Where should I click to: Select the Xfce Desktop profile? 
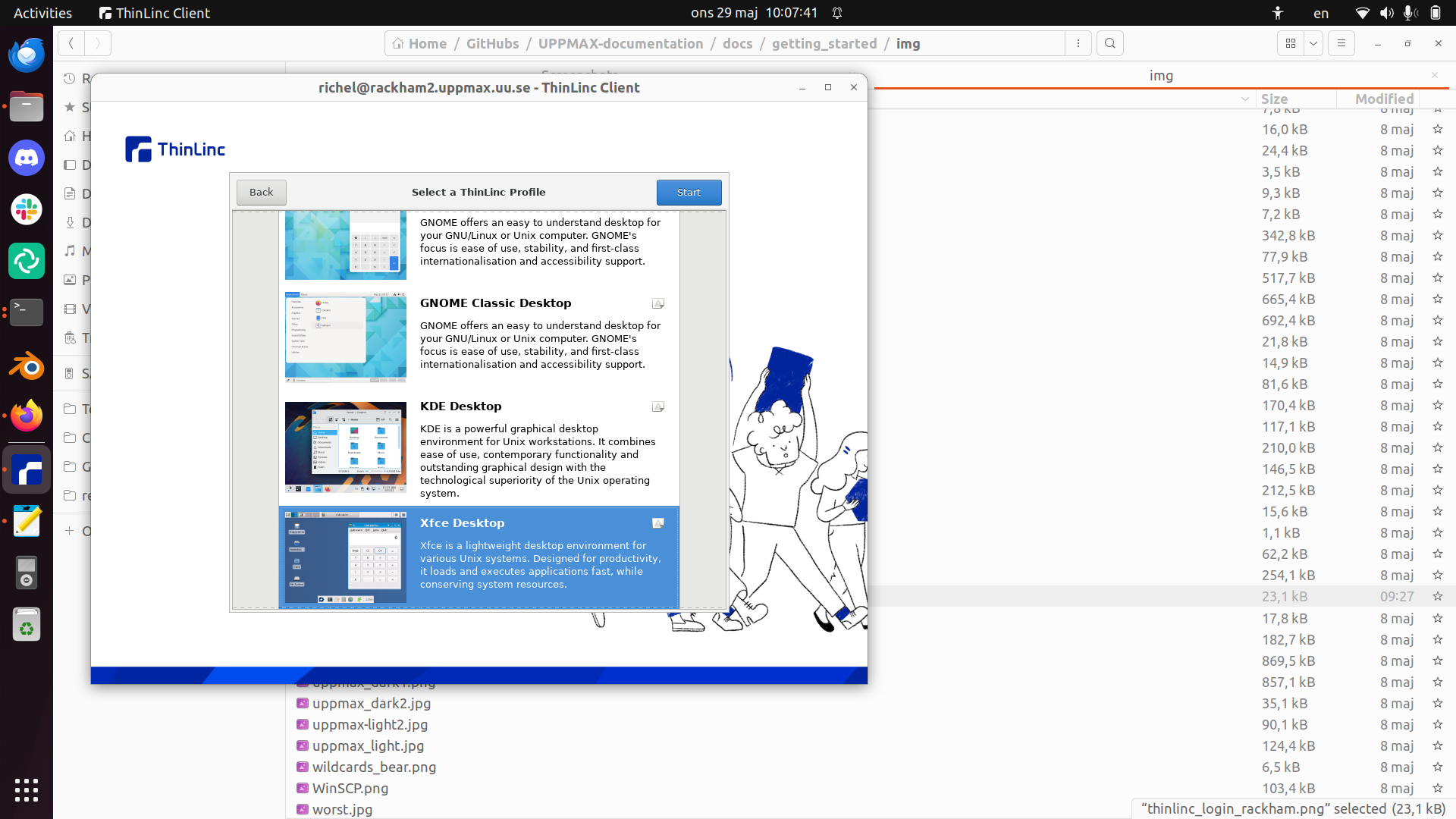click(x=479, y=557)
